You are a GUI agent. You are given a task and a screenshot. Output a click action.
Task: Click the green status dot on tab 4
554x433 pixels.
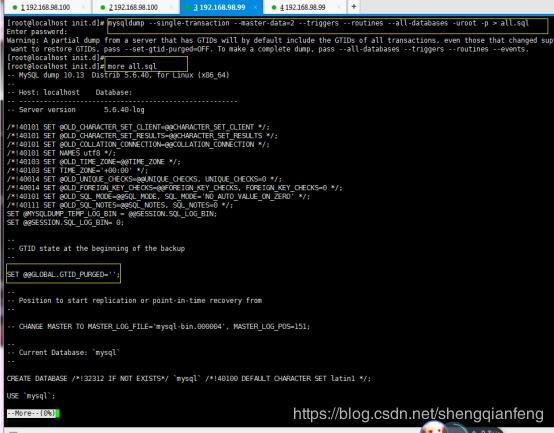274,7
